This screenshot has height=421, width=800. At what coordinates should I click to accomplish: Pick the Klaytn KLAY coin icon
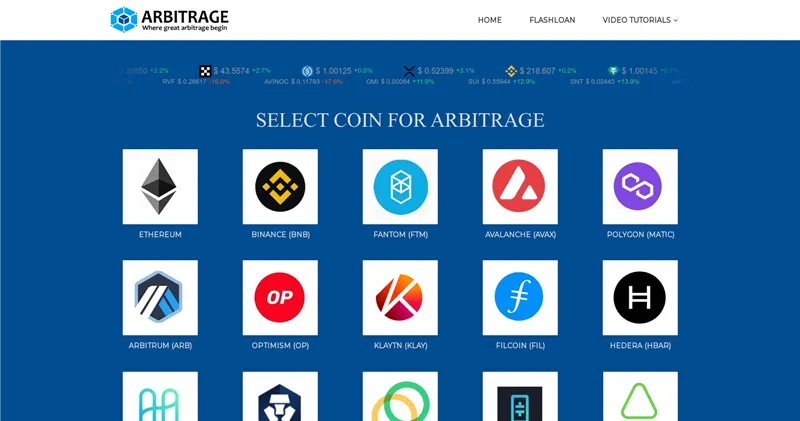[400, 298]
